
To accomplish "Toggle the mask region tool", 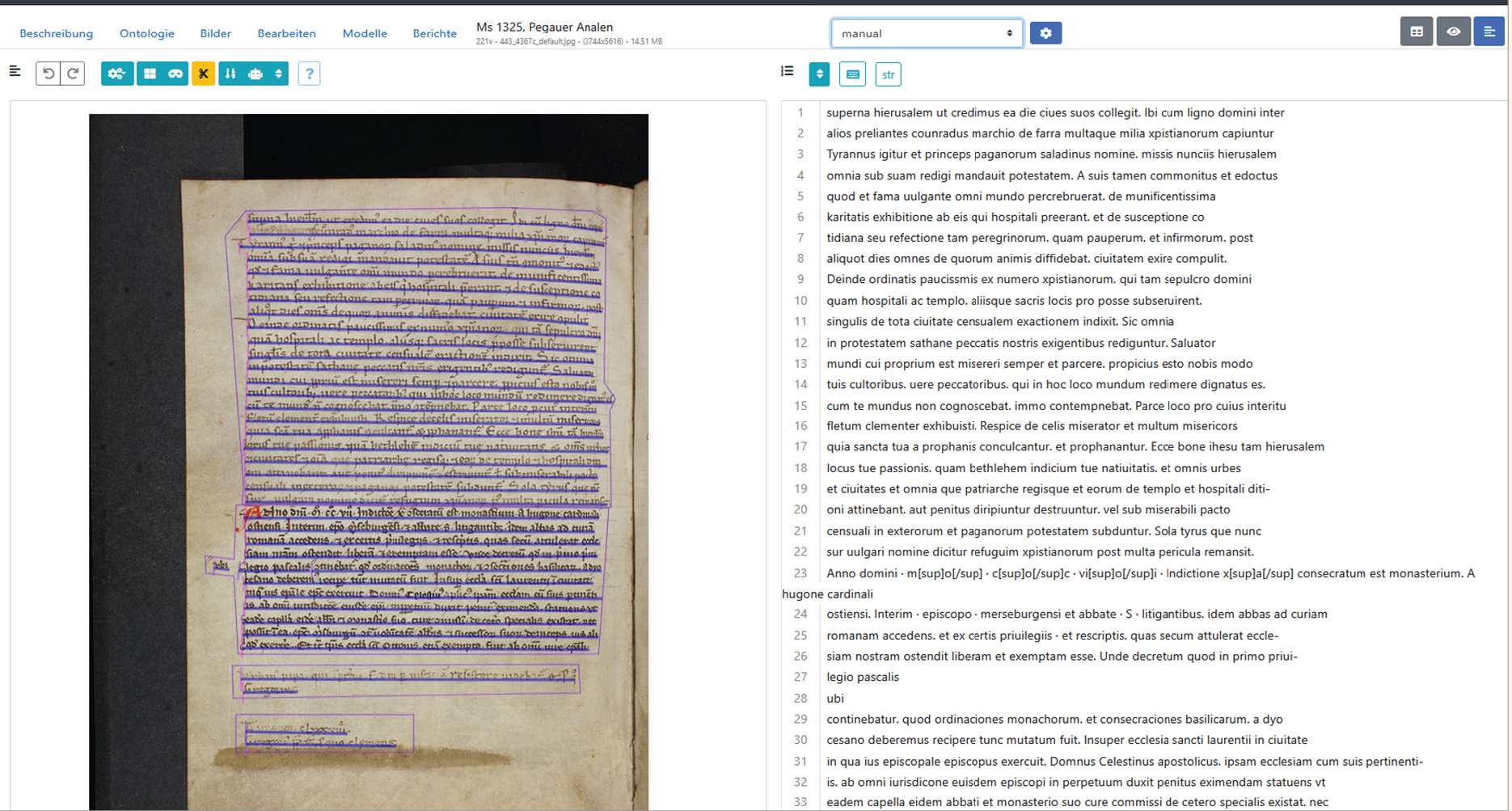I will (x=175, y=74).
